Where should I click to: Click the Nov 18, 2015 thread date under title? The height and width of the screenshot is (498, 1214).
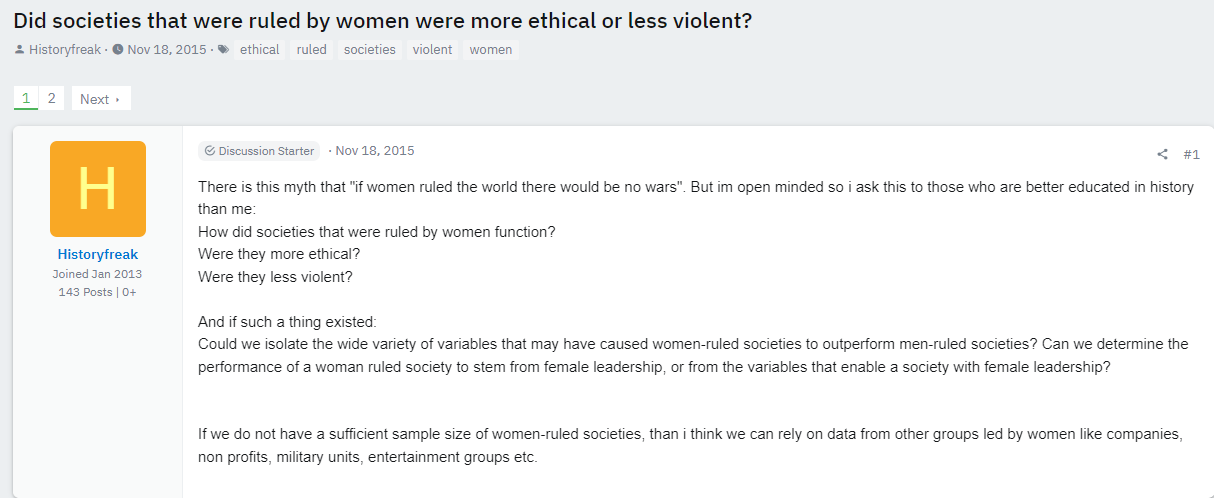167,49
